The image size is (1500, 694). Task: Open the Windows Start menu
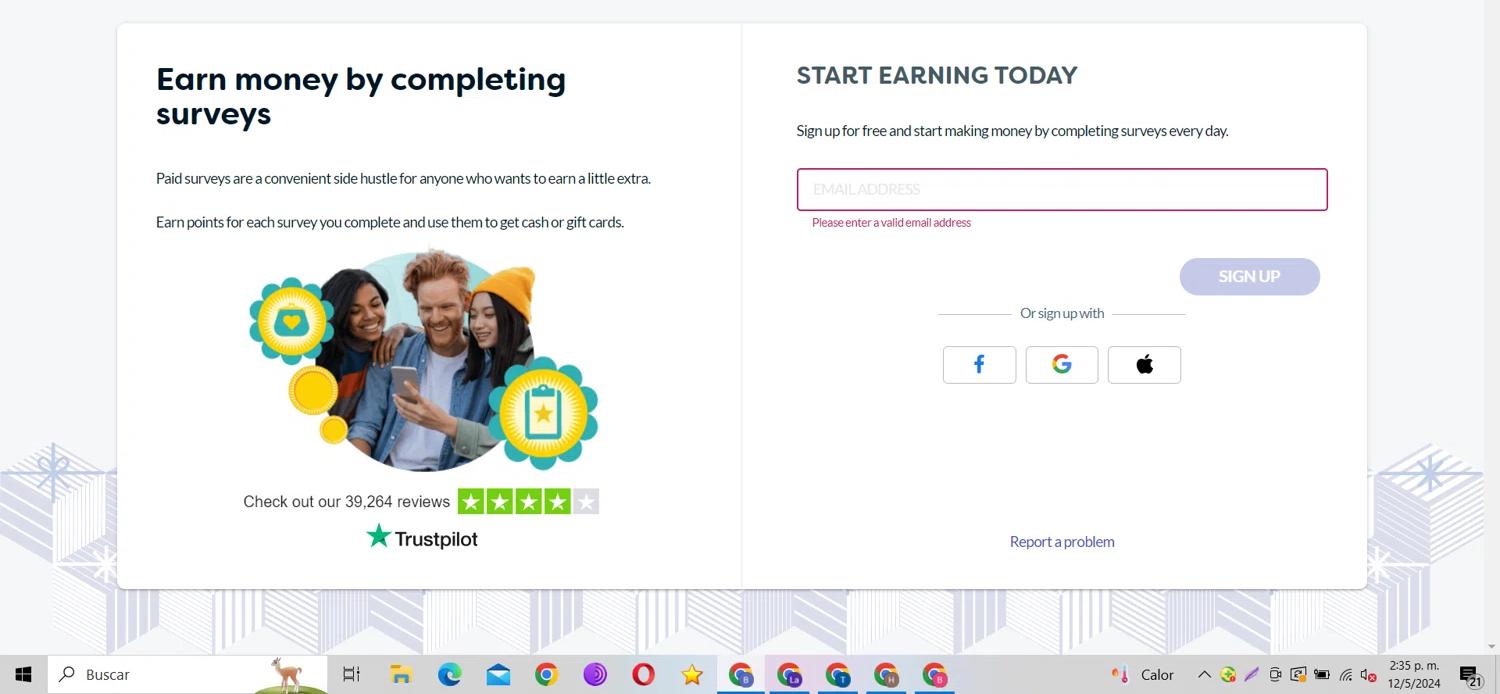[23, 675]
